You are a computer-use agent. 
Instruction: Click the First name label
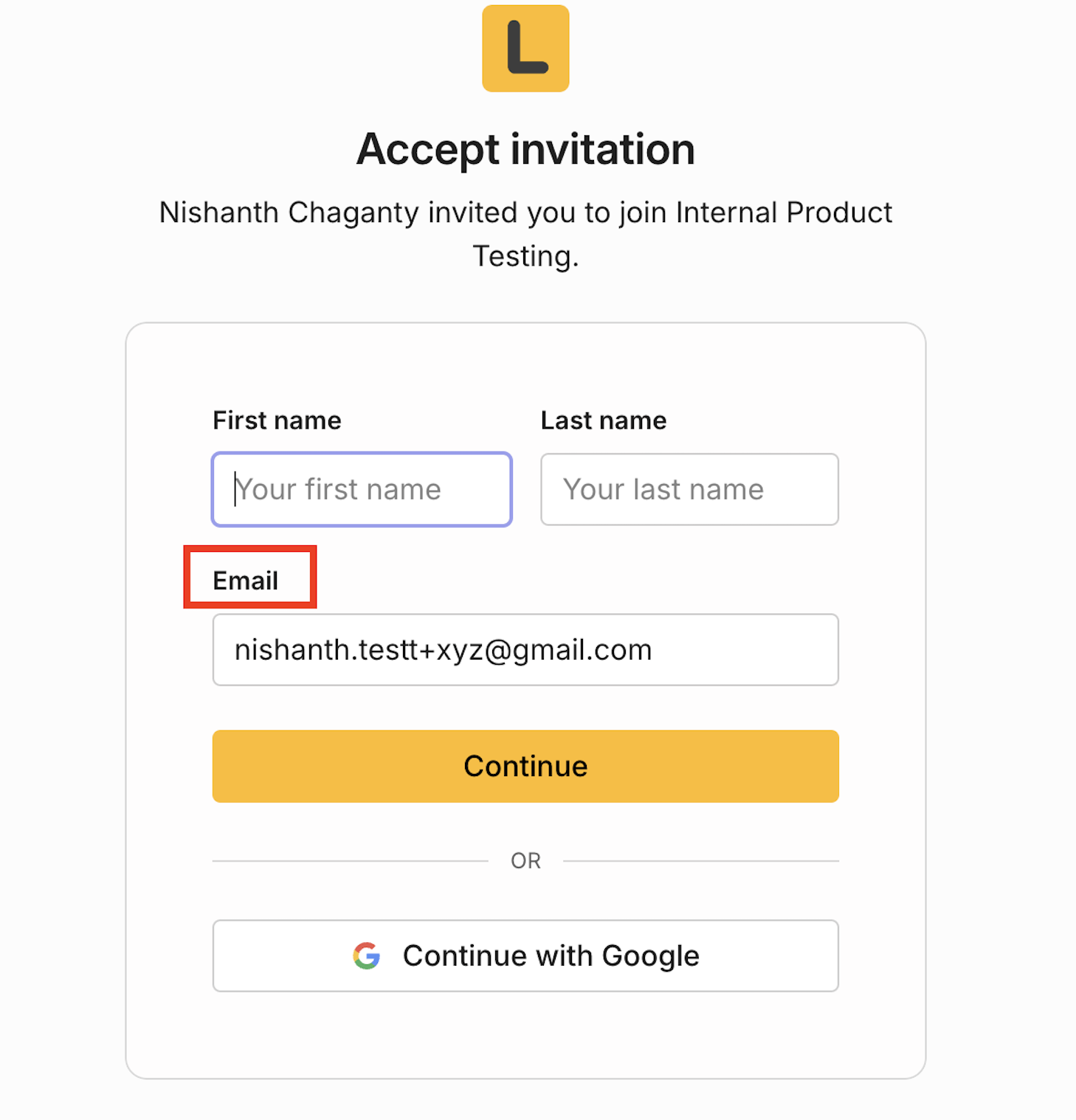(277, 420)
